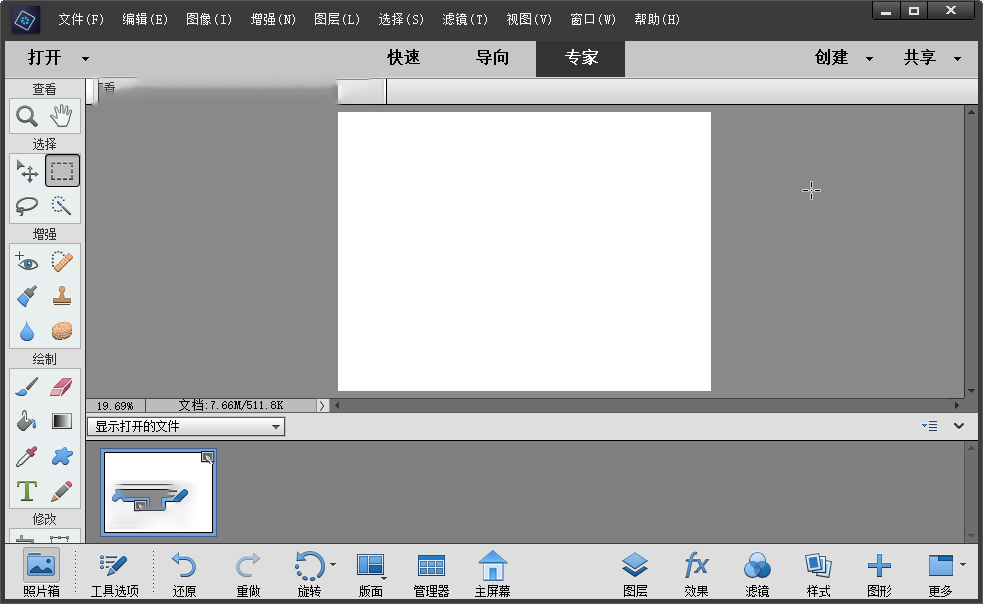
Task: Select the Custom Shape tool
Action: coord(61,456)
